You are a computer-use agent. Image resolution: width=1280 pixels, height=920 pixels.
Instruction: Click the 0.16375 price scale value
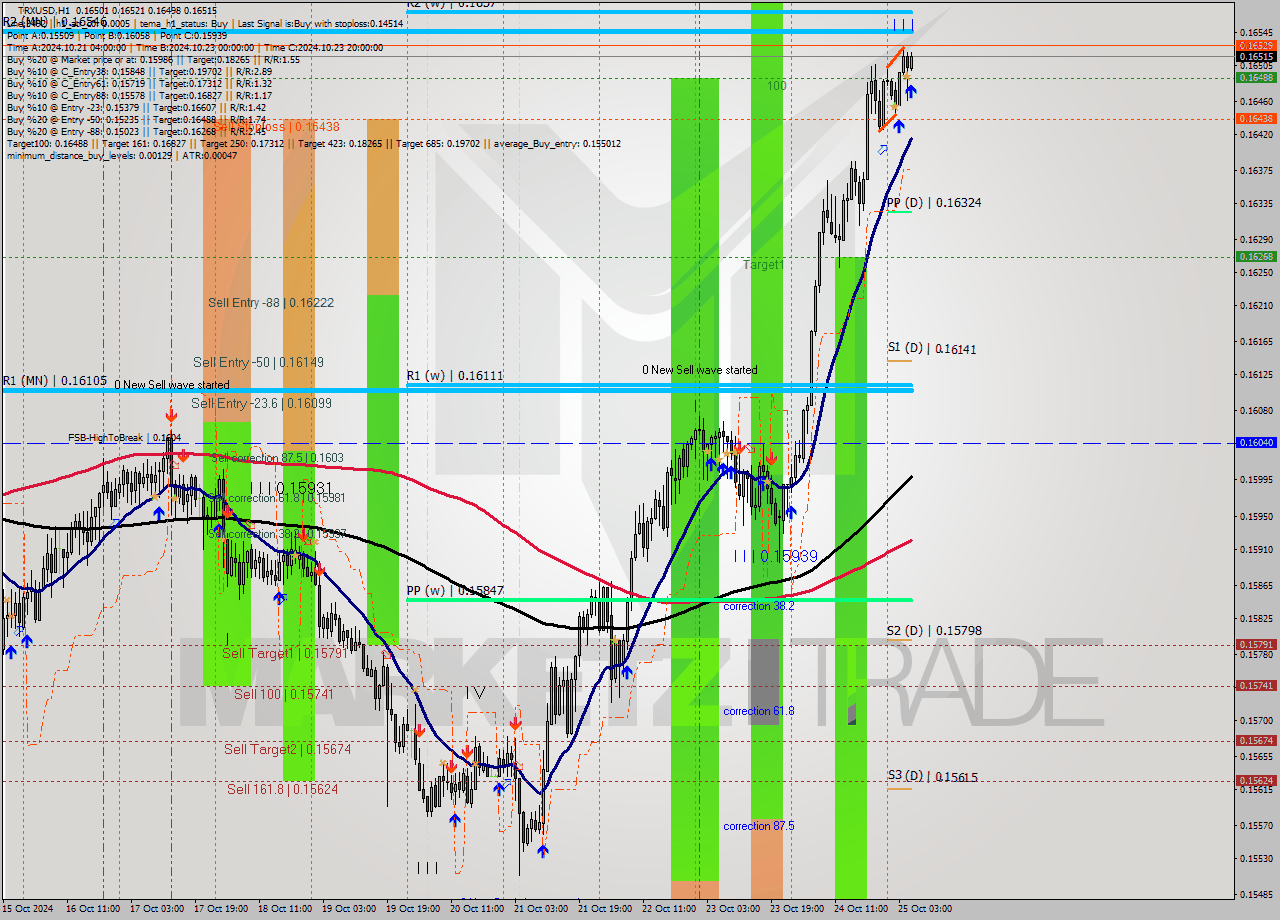tap(1256, 171)
